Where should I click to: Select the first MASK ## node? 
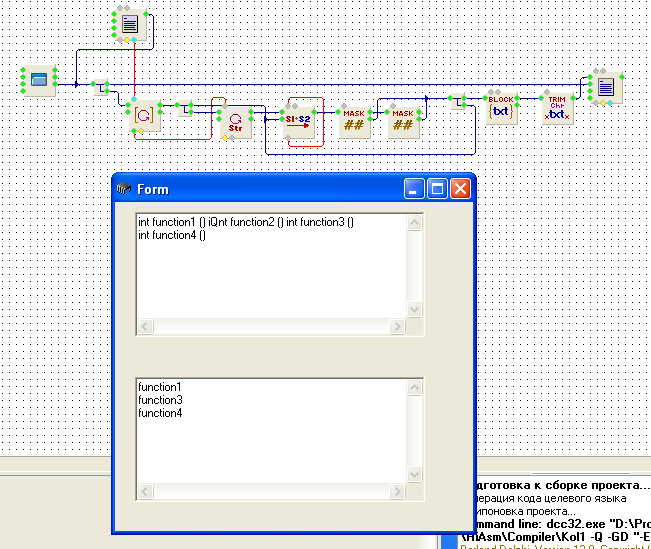tap(354, 121)
